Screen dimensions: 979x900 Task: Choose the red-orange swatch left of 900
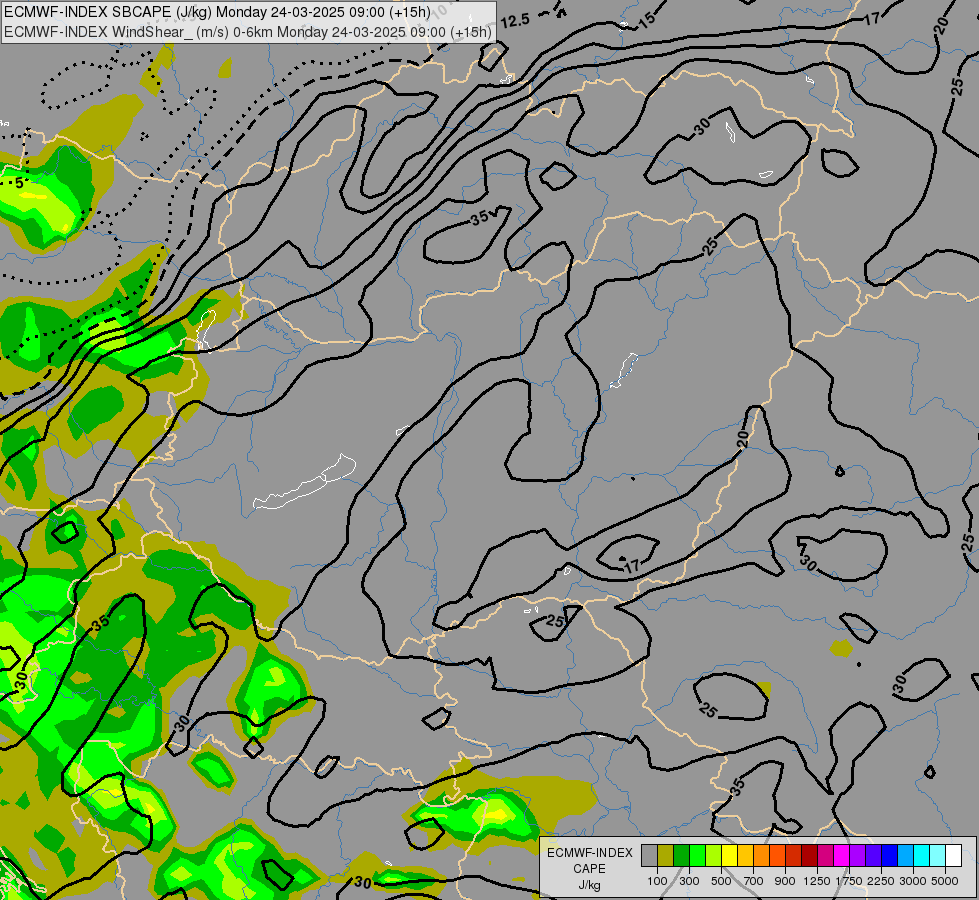pyautogui.click(x=777, y=855)
